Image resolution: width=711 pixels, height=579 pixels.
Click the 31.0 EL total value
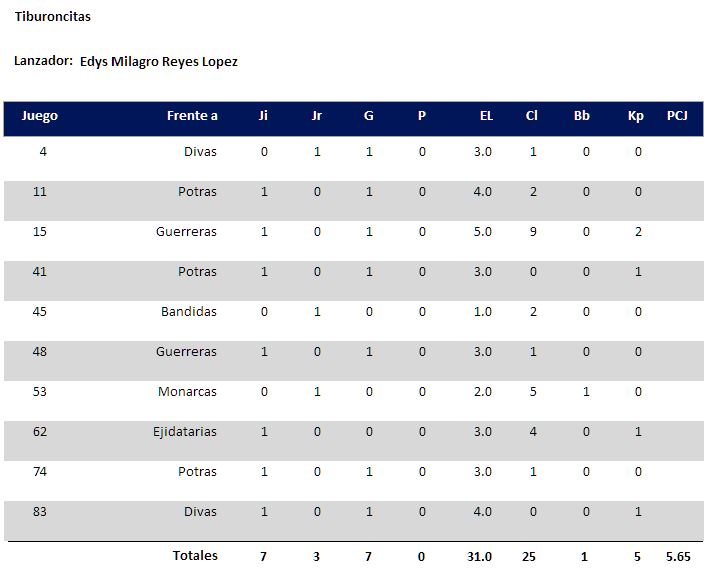tap(480, 556)
